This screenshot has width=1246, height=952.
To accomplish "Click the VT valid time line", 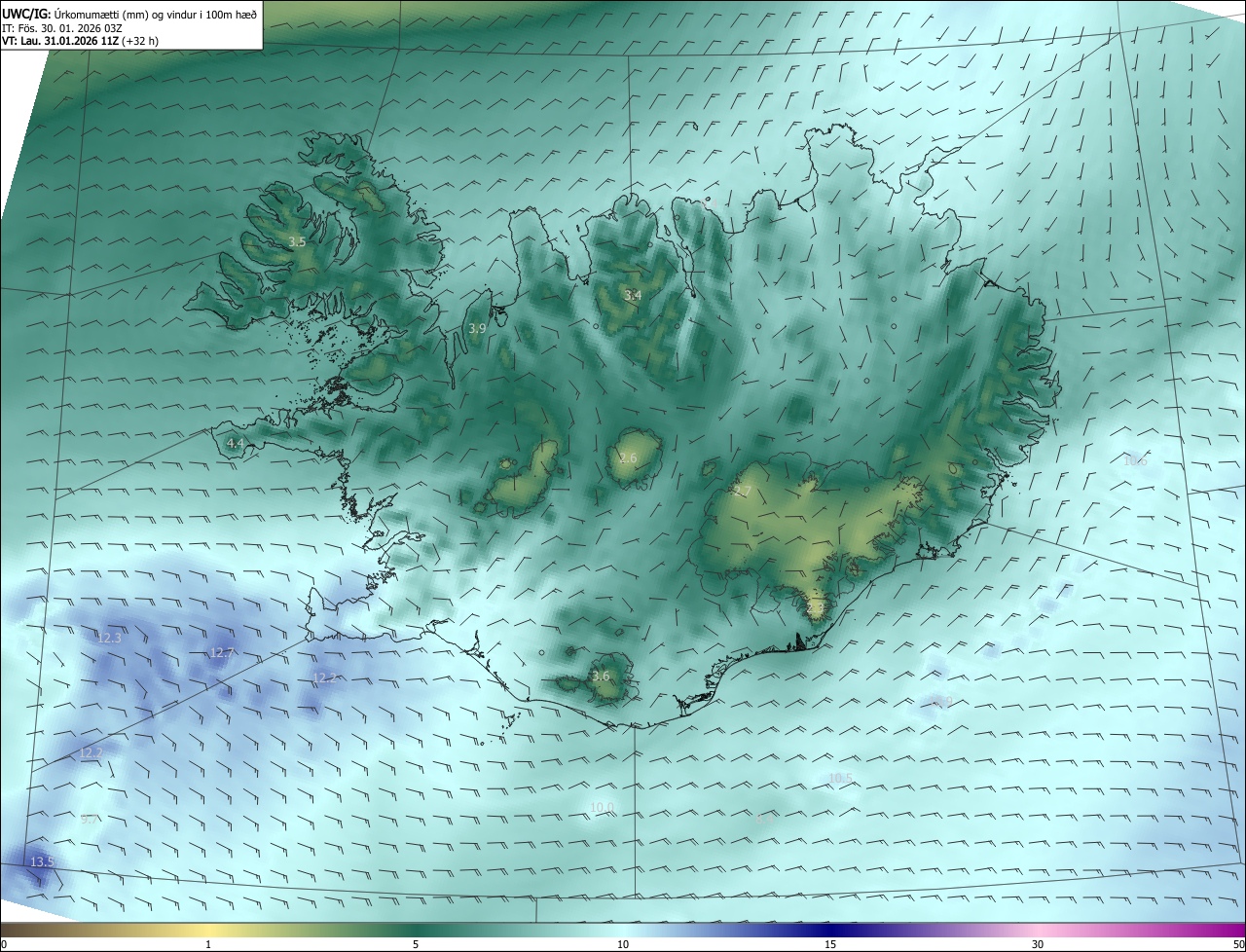I will 78,41.
